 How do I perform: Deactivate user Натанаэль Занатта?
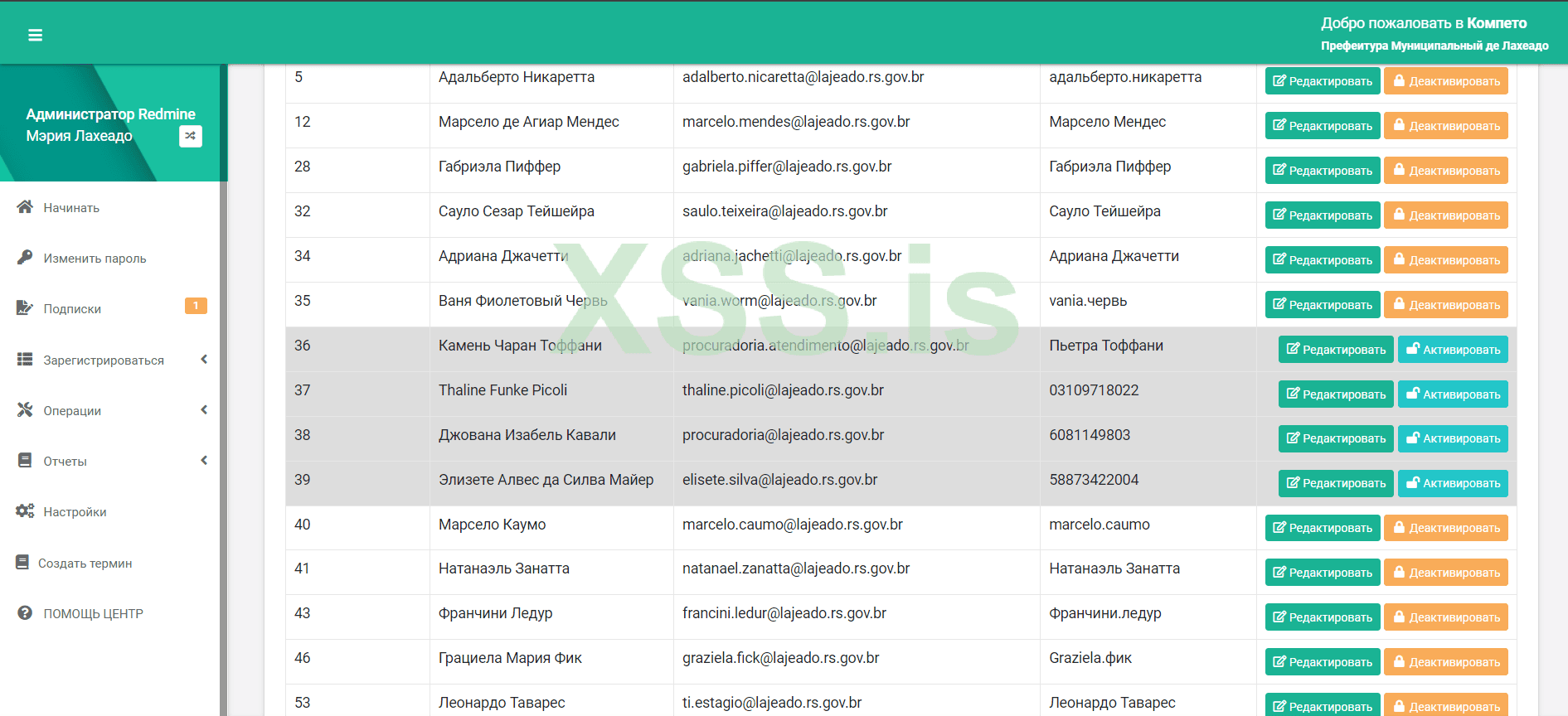pos(1446,573)
